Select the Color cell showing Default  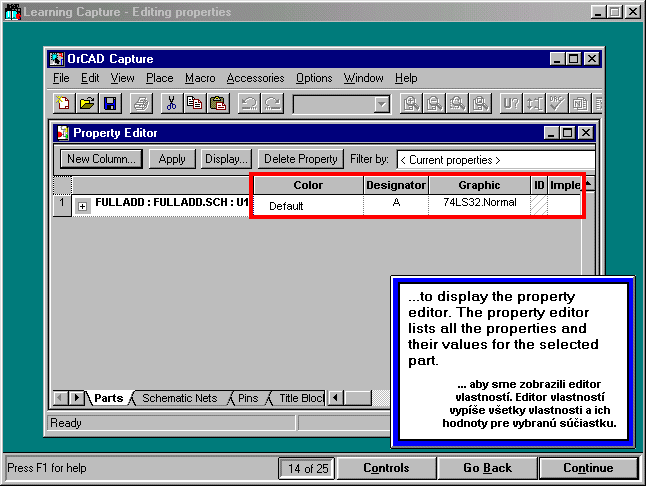[x=308, y=205]
